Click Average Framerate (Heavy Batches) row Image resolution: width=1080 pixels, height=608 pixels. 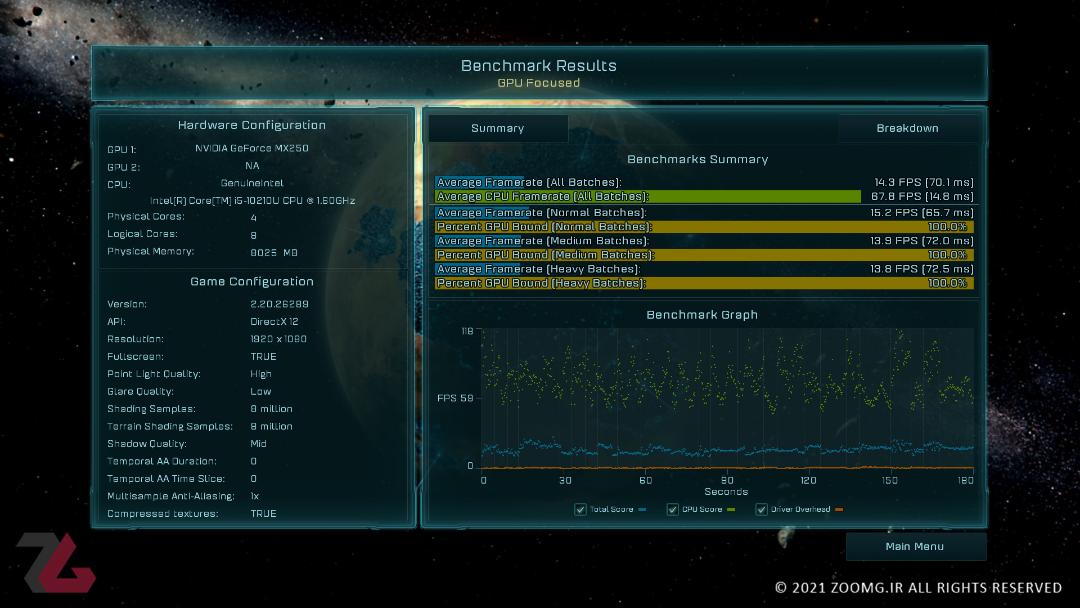coord(704,269)
